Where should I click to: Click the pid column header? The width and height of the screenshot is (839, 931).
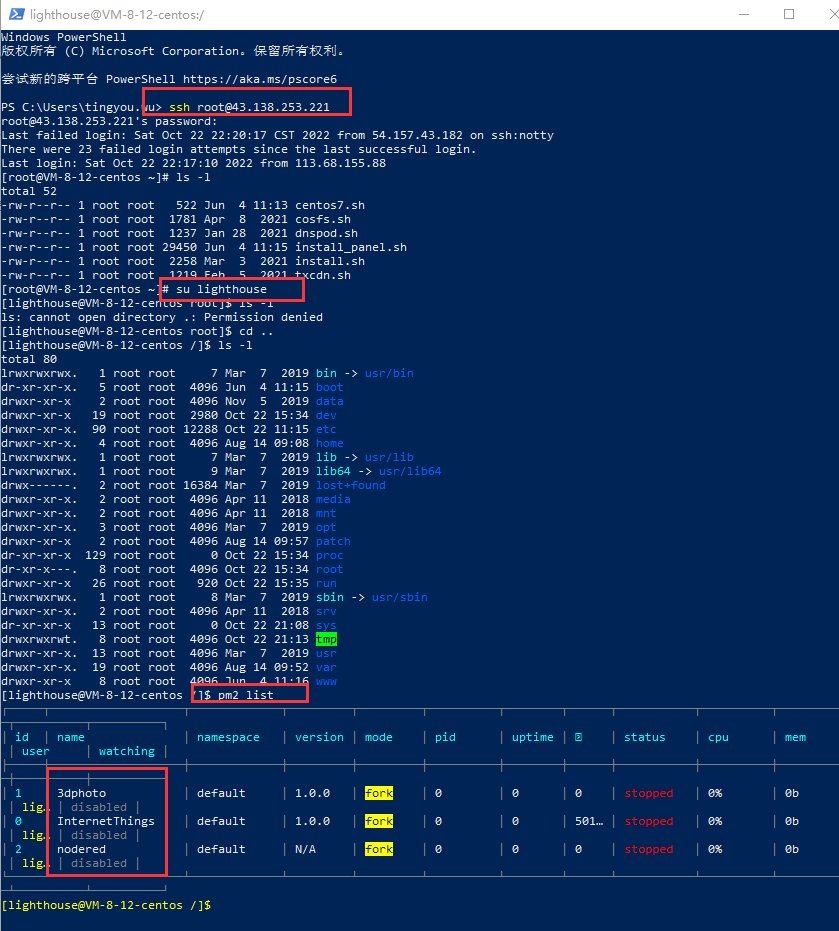click(445, 737)
